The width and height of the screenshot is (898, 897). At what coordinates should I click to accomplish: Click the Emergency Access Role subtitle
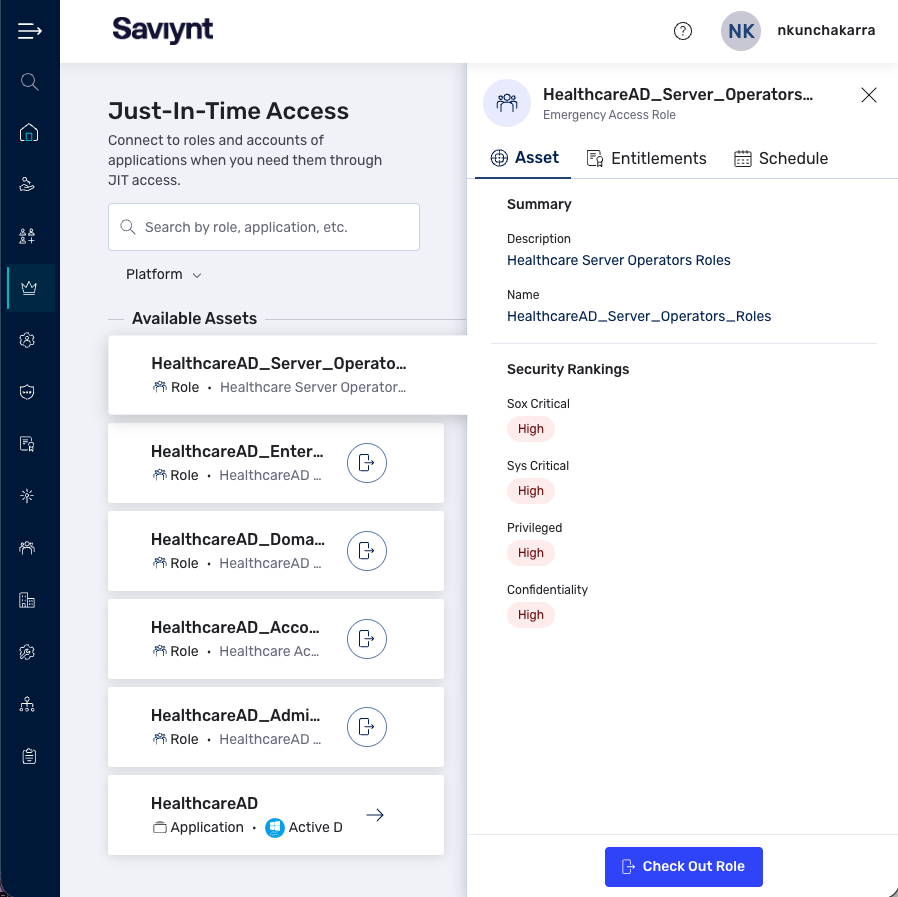(609, 115)
